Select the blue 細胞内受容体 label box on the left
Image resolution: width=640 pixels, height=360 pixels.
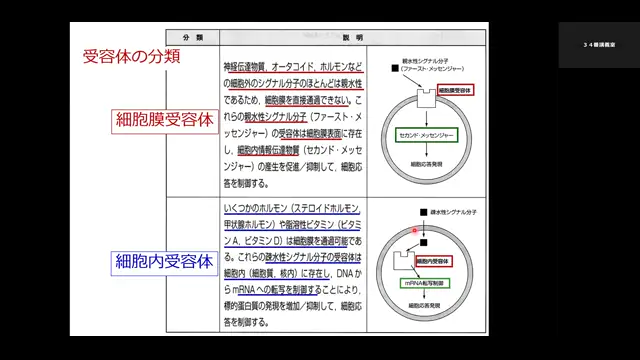click(164, 263)
